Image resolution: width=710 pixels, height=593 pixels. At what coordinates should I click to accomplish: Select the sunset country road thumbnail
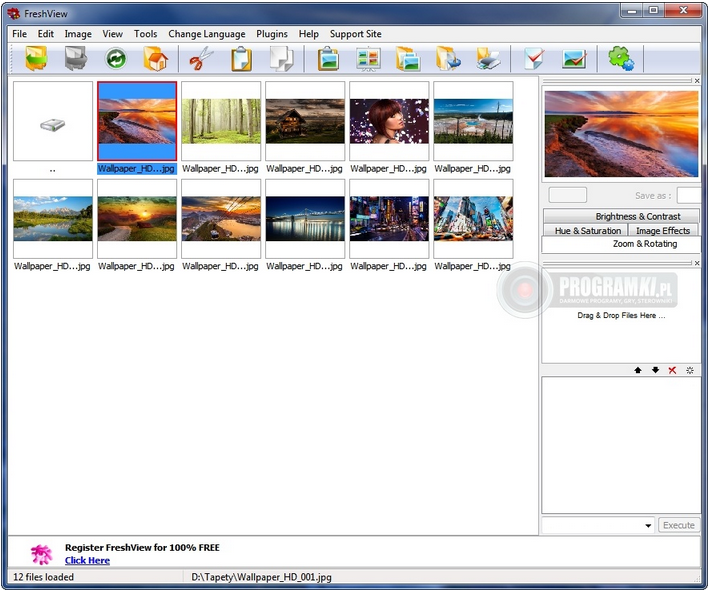tap(137, 219)
